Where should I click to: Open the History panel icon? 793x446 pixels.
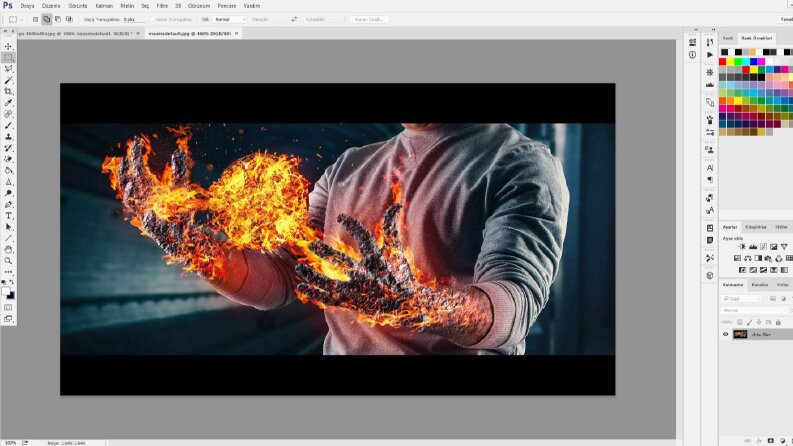[710, 42]
